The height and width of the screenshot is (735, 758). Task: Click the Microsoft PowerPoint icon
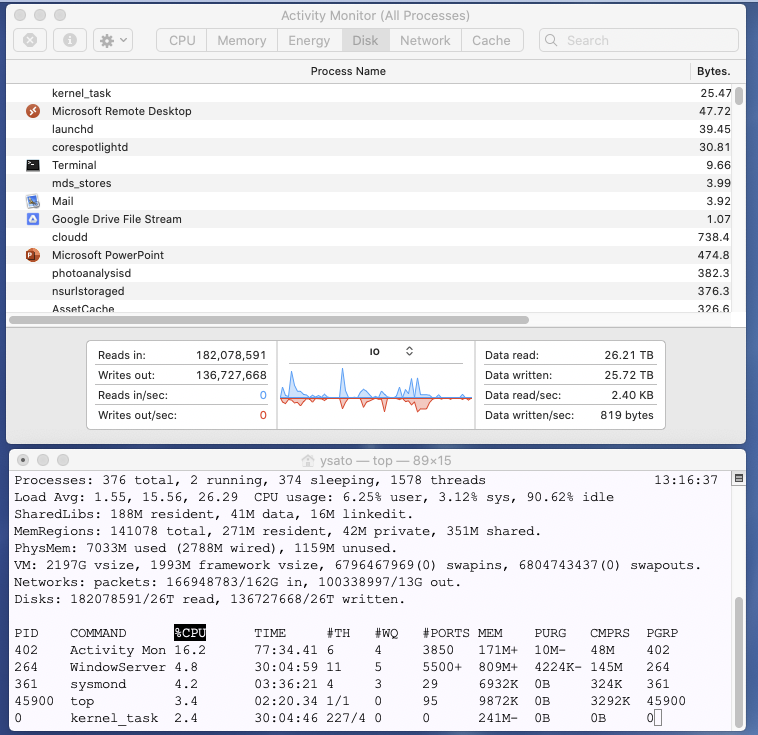33,255
